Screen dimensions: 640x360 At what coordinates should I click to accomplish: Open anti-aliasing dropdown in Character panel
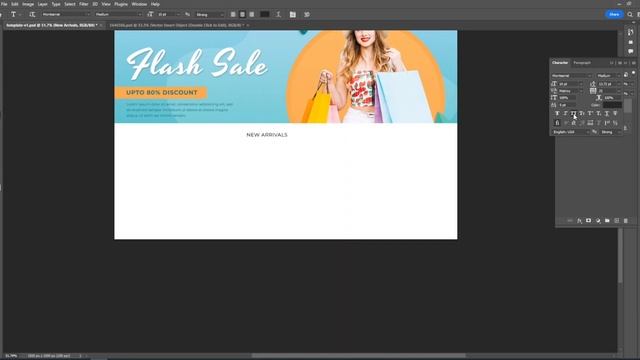pyautogui.click(x=610, y=132)
